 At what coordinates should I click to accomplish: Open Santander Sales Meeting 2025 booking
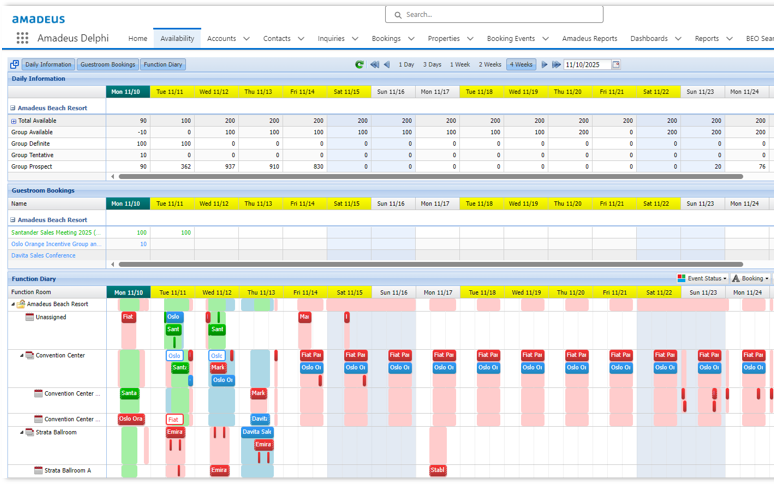click(56, 232)
